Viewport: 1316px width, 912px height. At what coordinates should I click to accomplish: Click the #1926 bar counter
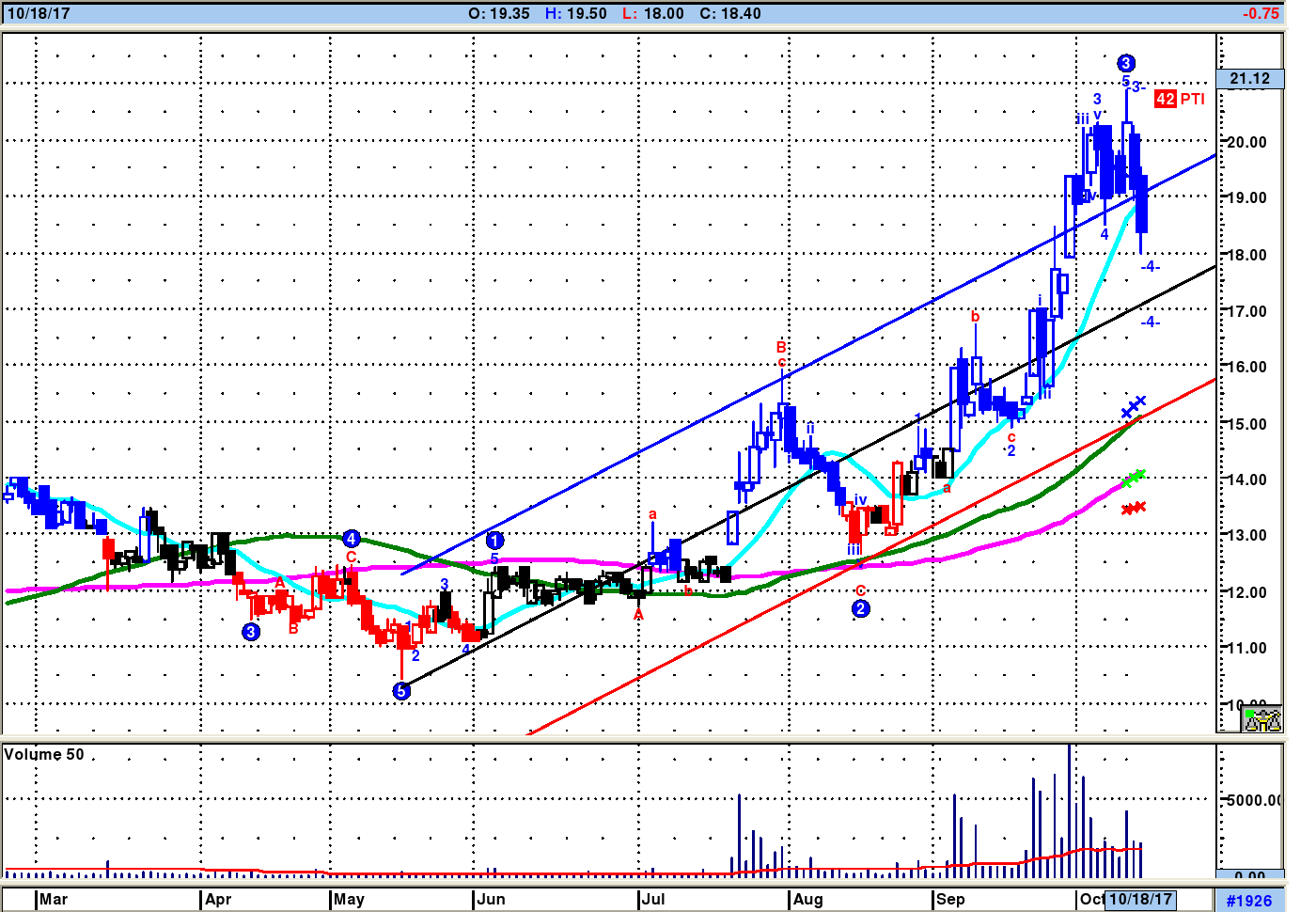click(1249, 901)
